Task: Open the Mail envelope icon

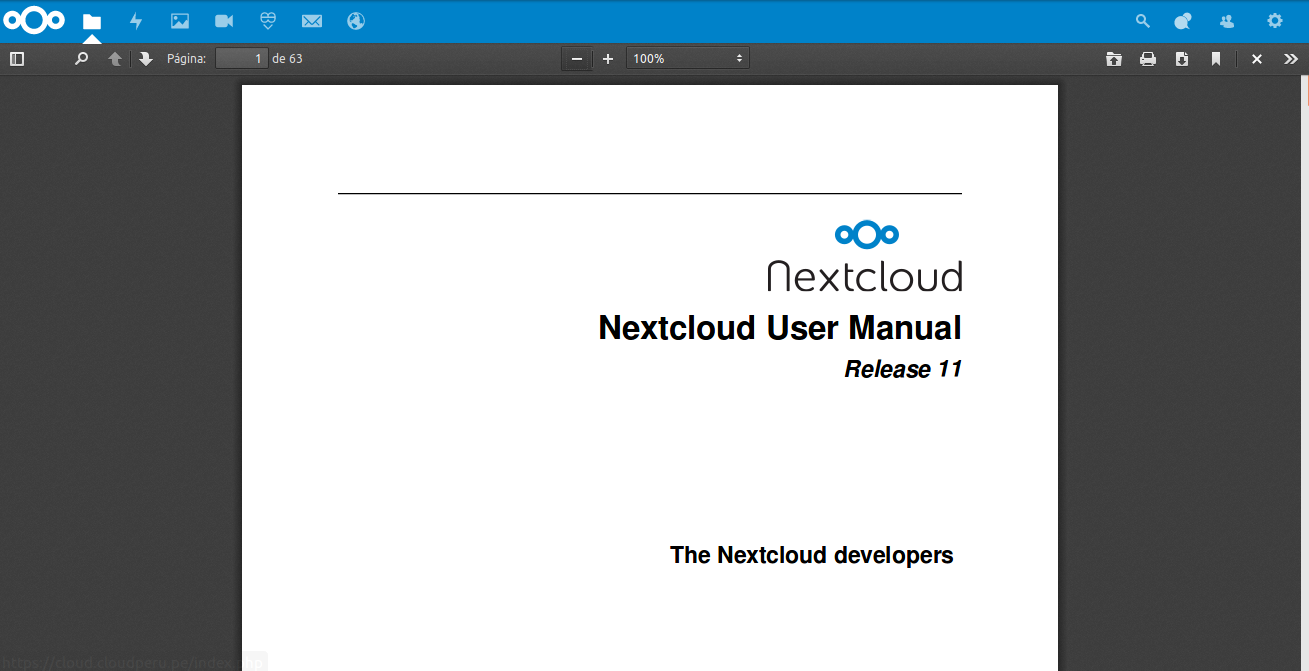Action: [x=312, y=21]
